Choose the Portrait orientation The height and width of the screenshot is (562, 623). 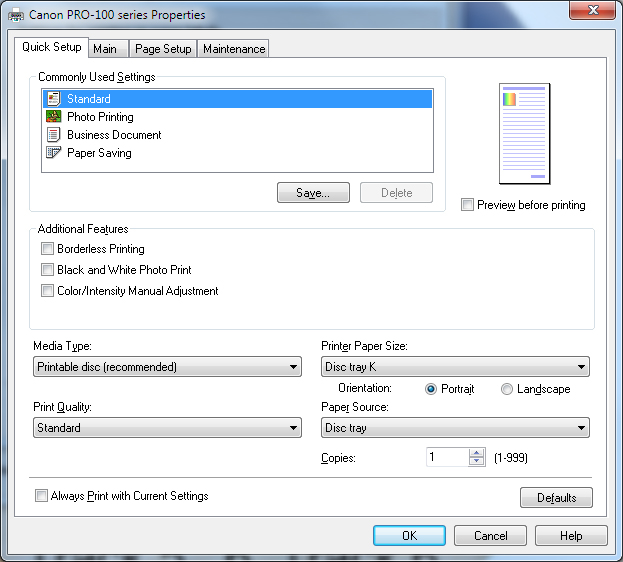click(431, 389)
